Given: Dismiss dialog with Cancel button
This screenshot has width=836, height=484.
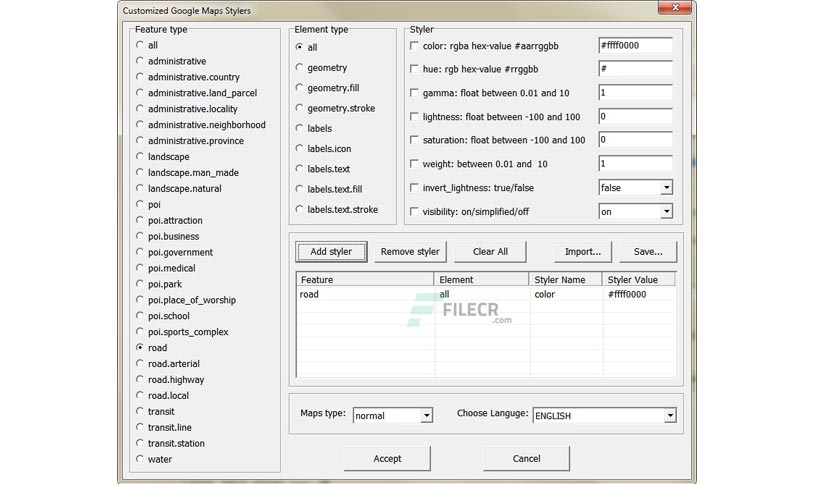Looking at the screenshot, I should point(526,458).
